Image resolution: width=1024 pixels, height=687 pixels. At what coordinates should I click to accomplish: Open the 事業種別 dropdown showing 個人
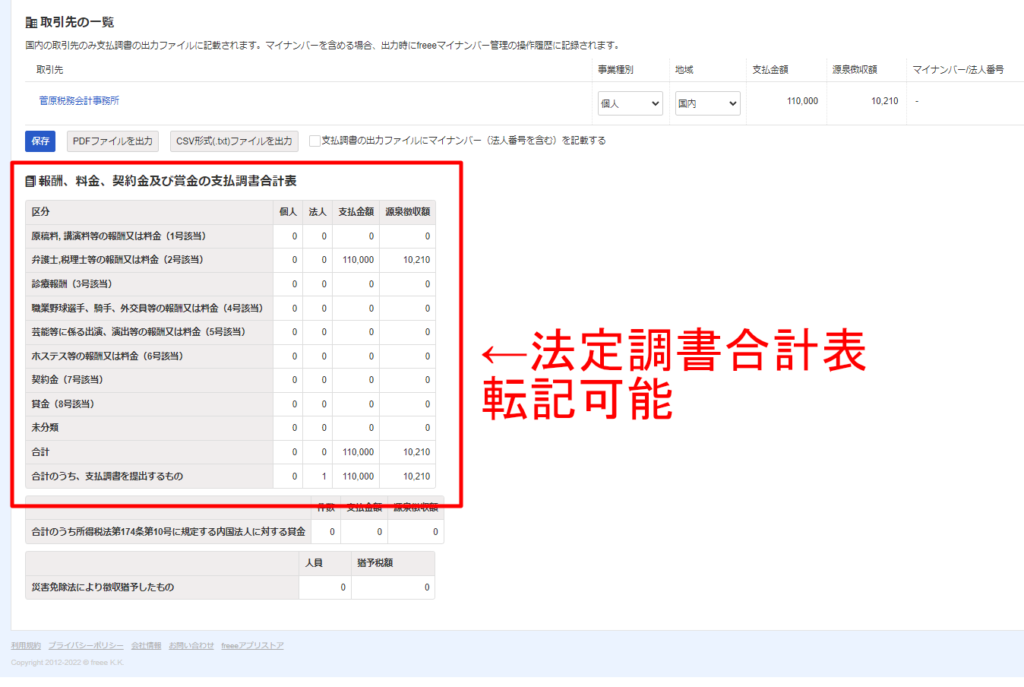630,103
